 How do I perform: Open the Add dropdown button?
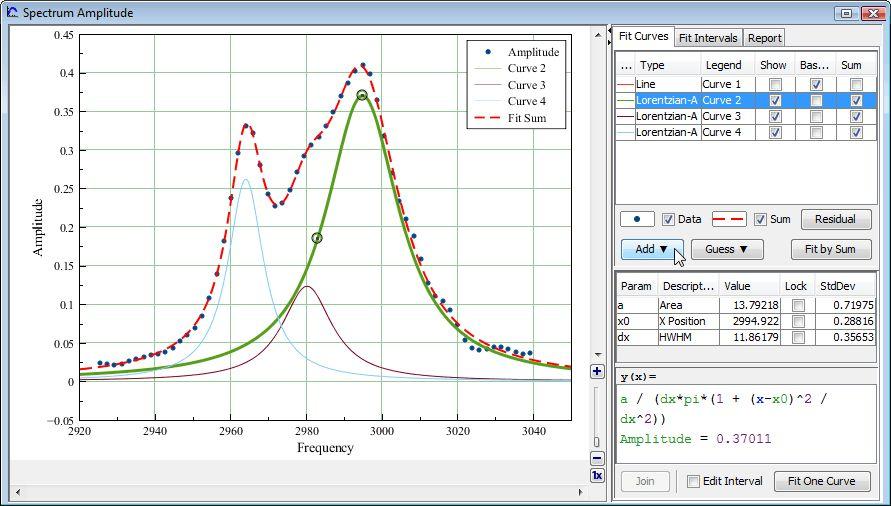652,249
